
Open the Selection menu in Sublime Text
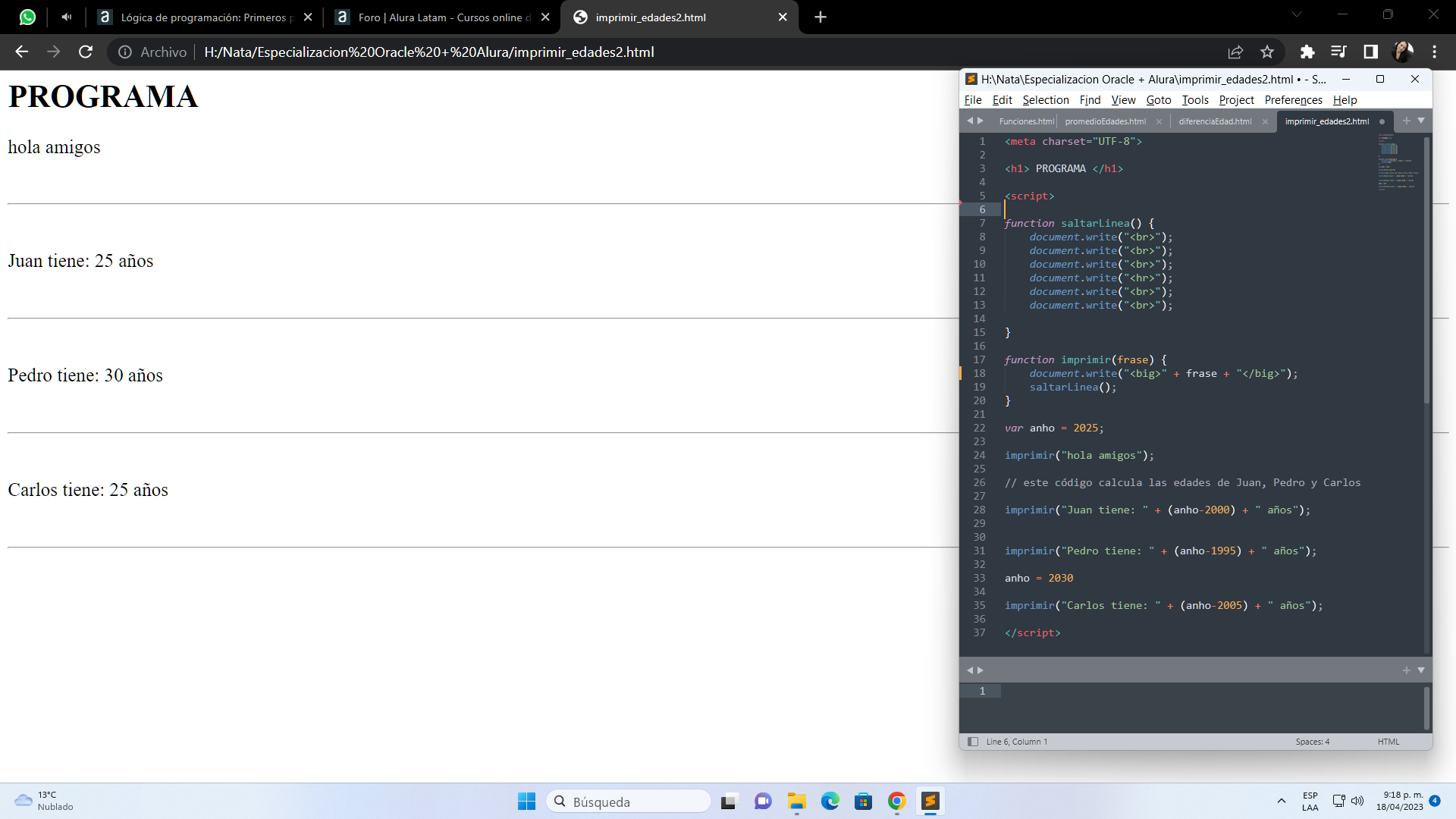coord(1046,100)
